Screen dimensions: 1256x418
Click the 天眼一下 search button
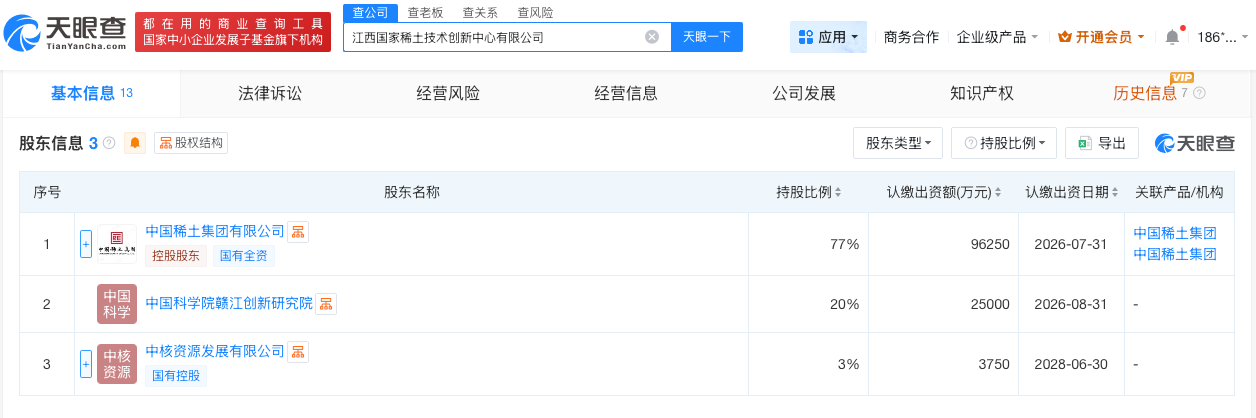(707, 37)
